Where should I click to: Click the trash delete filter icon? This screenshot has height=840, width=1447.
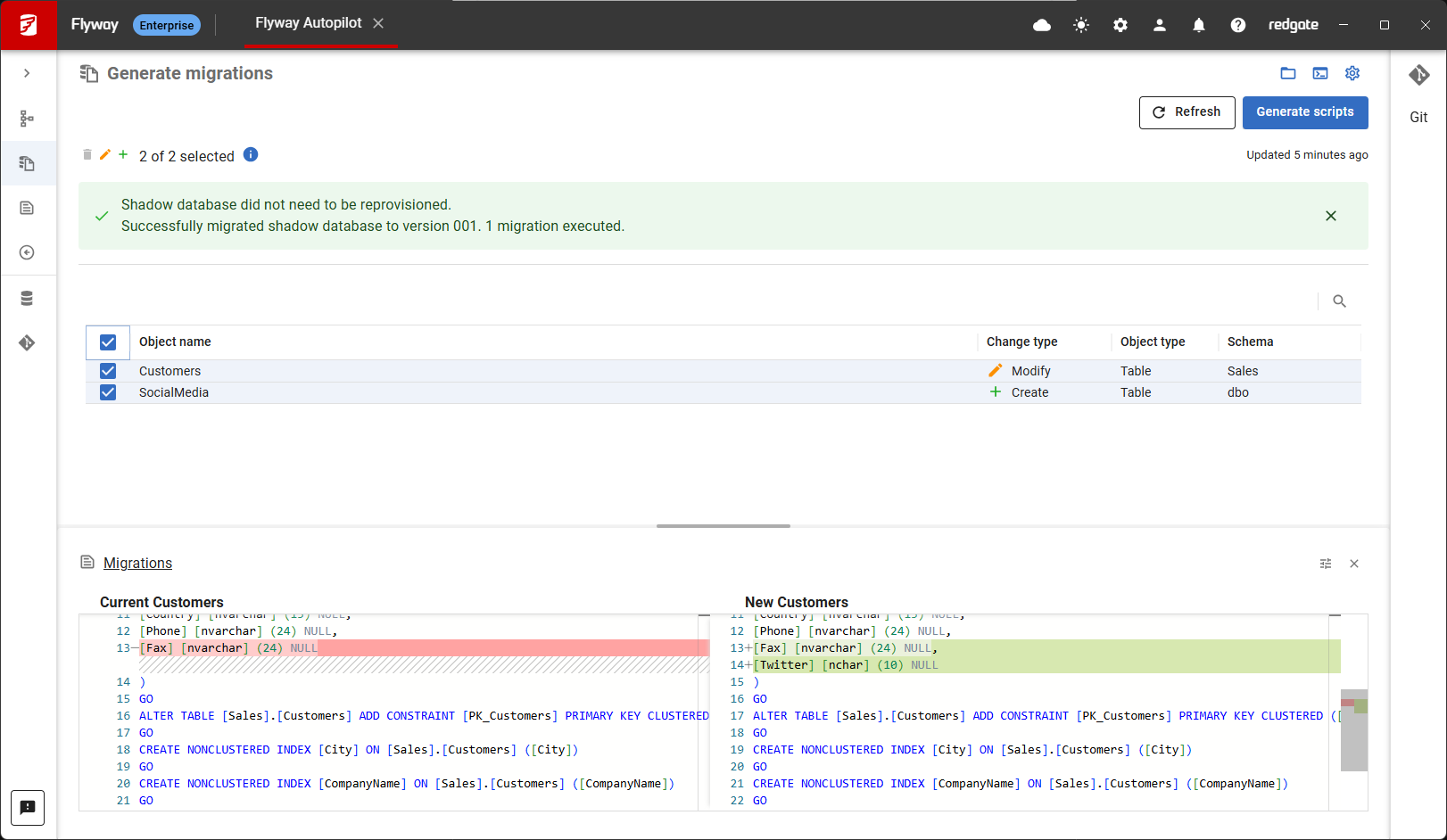tap(87, 154)
